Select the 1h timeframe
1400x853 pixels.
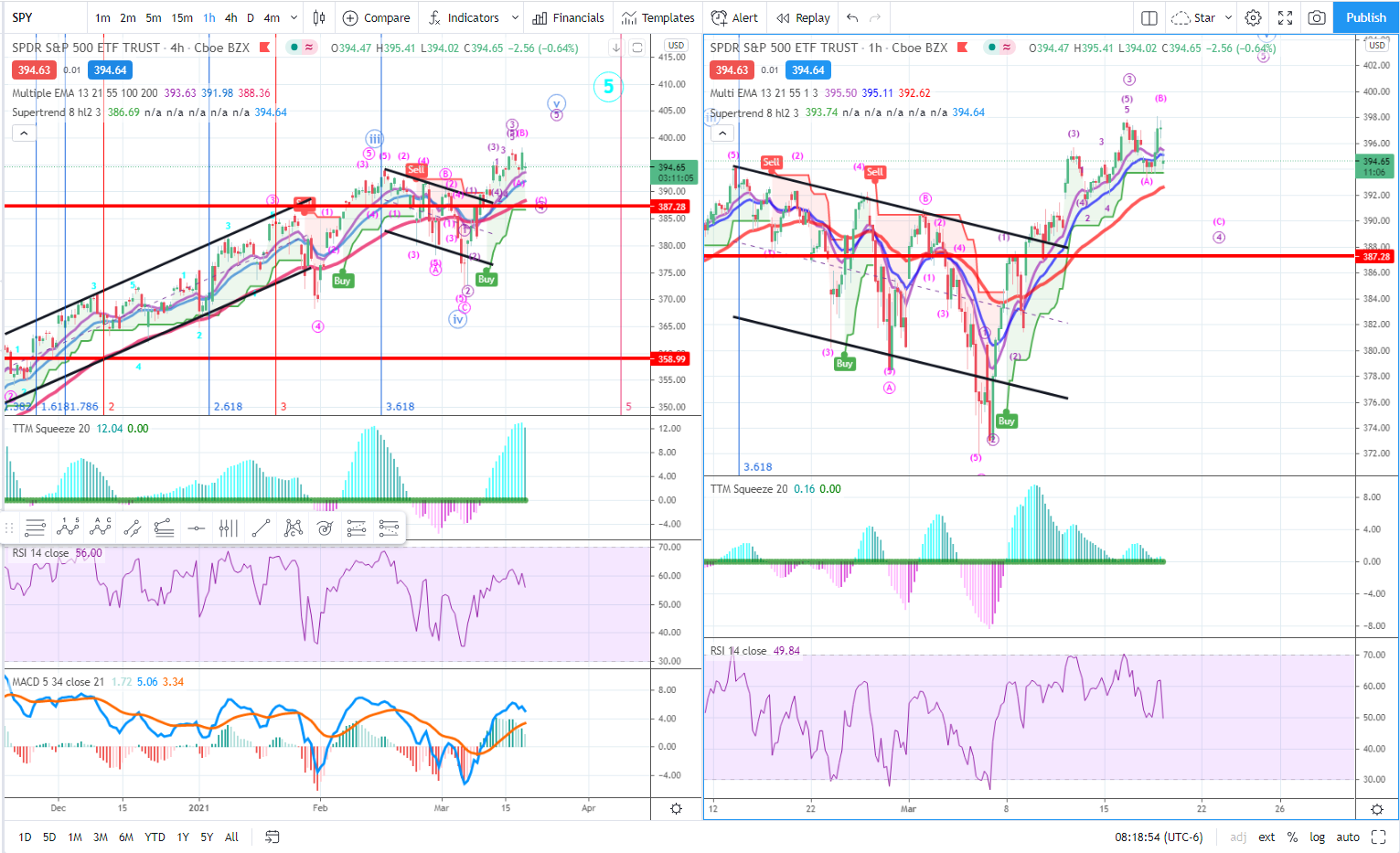209,17
